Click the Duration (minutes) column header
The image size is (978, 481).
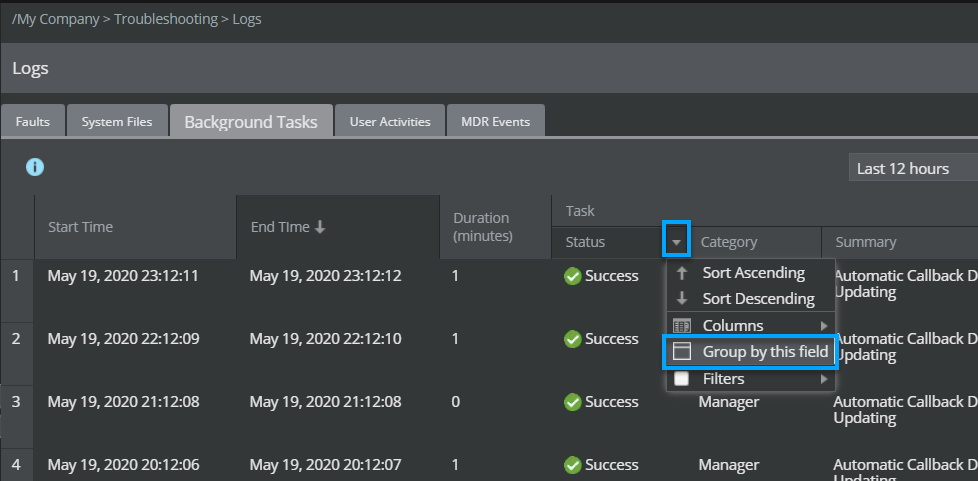coord(496,227)
